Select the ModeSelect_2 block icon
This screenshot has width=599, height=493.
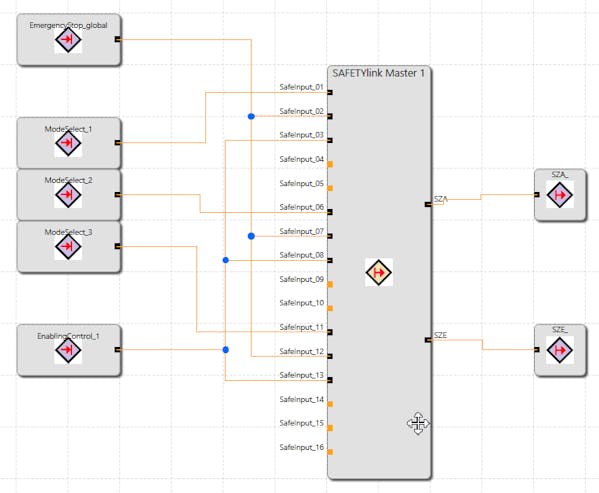(x=68, y=195)
